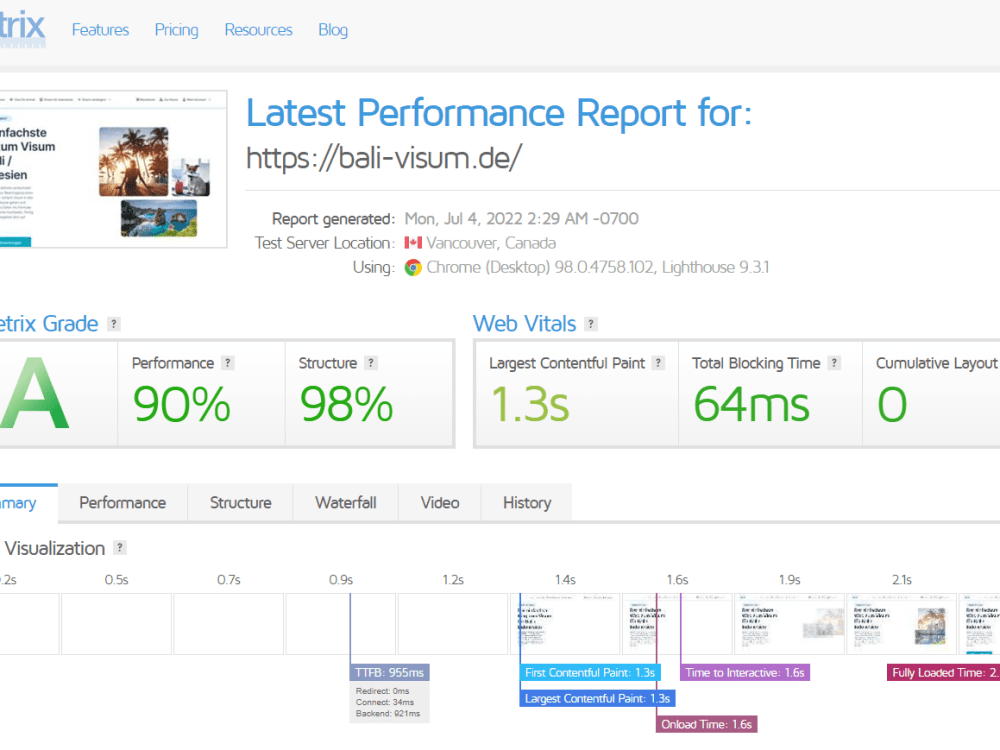Click help icon beside Structure score
The height and width of the screenshot is (750, 1000).
371,363
